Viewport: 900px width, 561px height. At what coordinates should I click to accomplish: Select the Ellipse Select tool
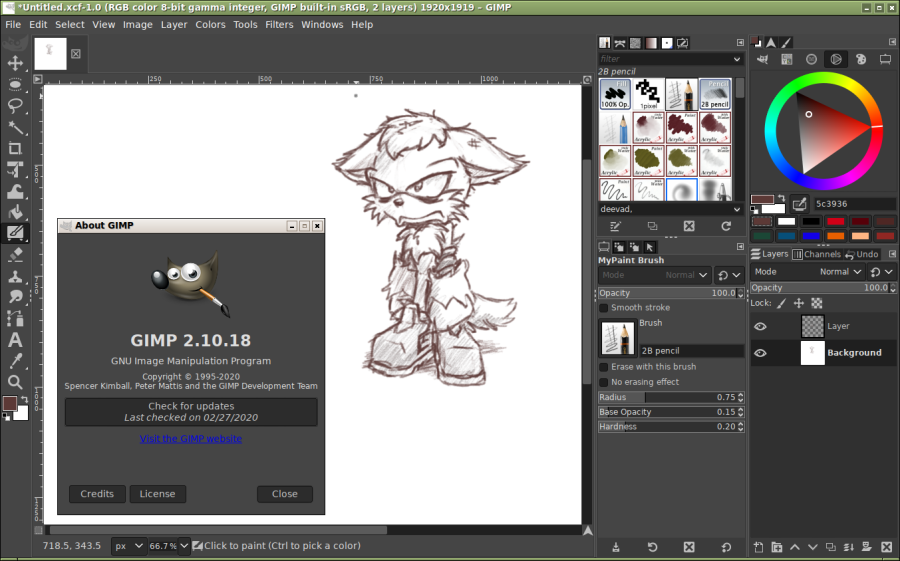point(15,84)
